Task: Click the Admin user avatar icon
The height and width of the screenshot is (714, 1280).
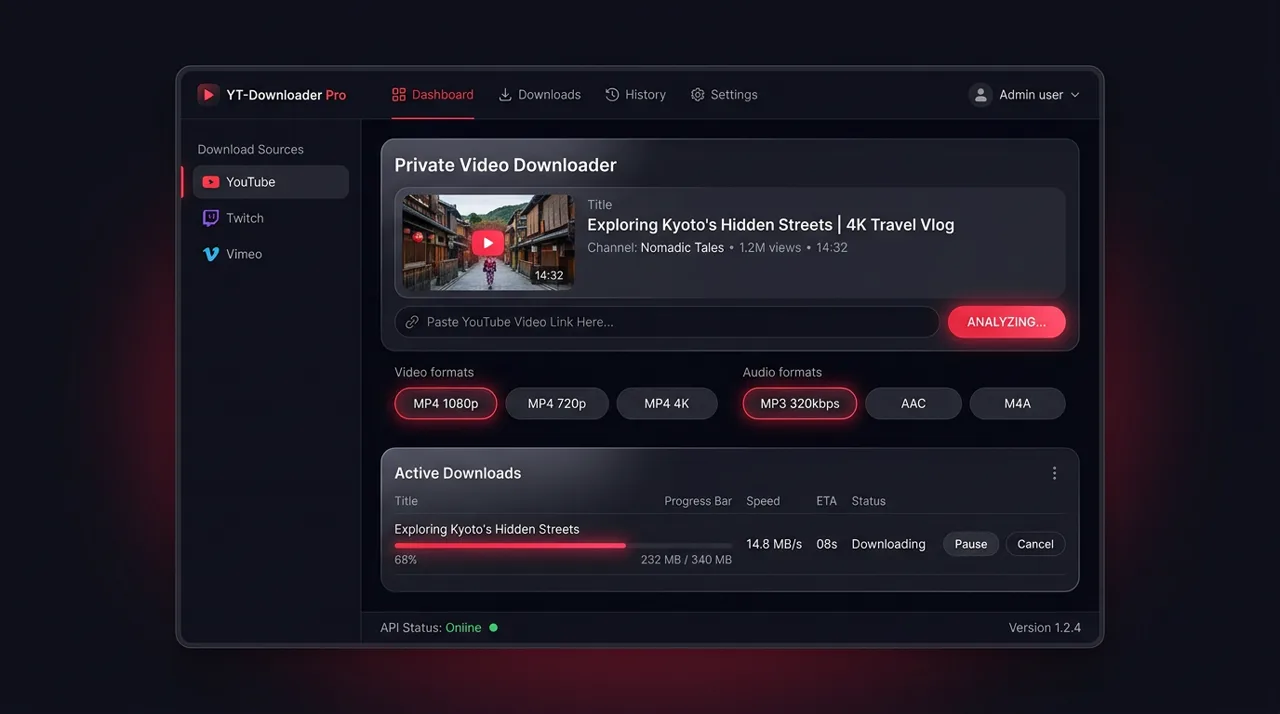Action: (x=980, y=94)
